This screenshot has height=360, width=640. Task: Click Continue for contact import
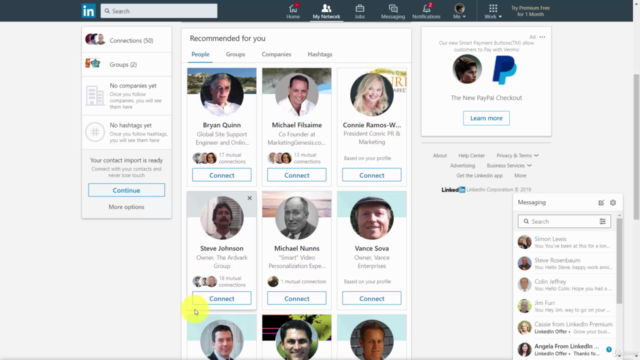coord(127,190)
